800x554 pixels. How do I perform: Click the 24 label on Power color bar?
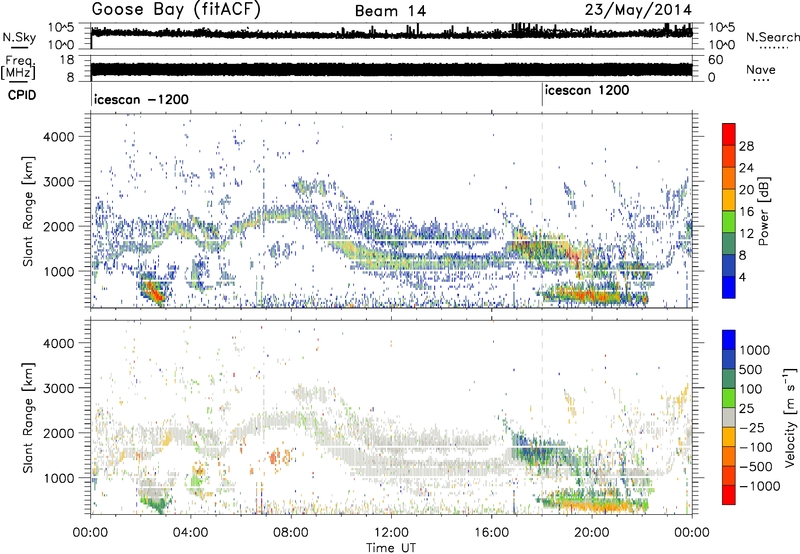pyautogui.click(x=746, y=168)
